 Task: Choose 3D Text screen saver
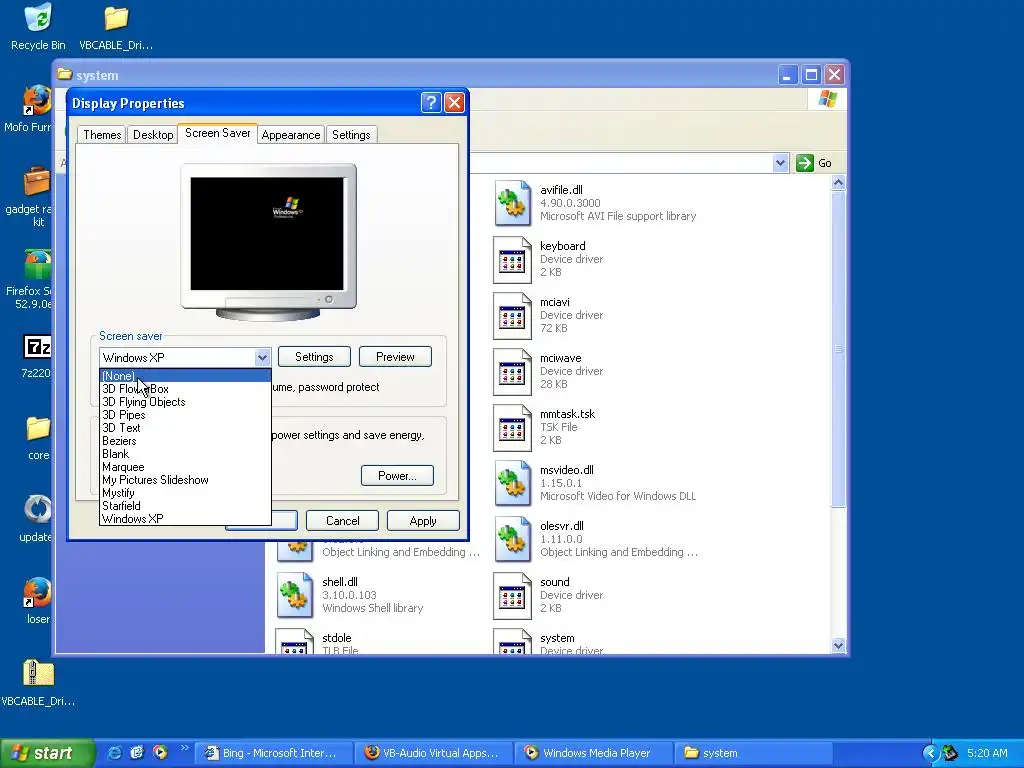[185, 428]
